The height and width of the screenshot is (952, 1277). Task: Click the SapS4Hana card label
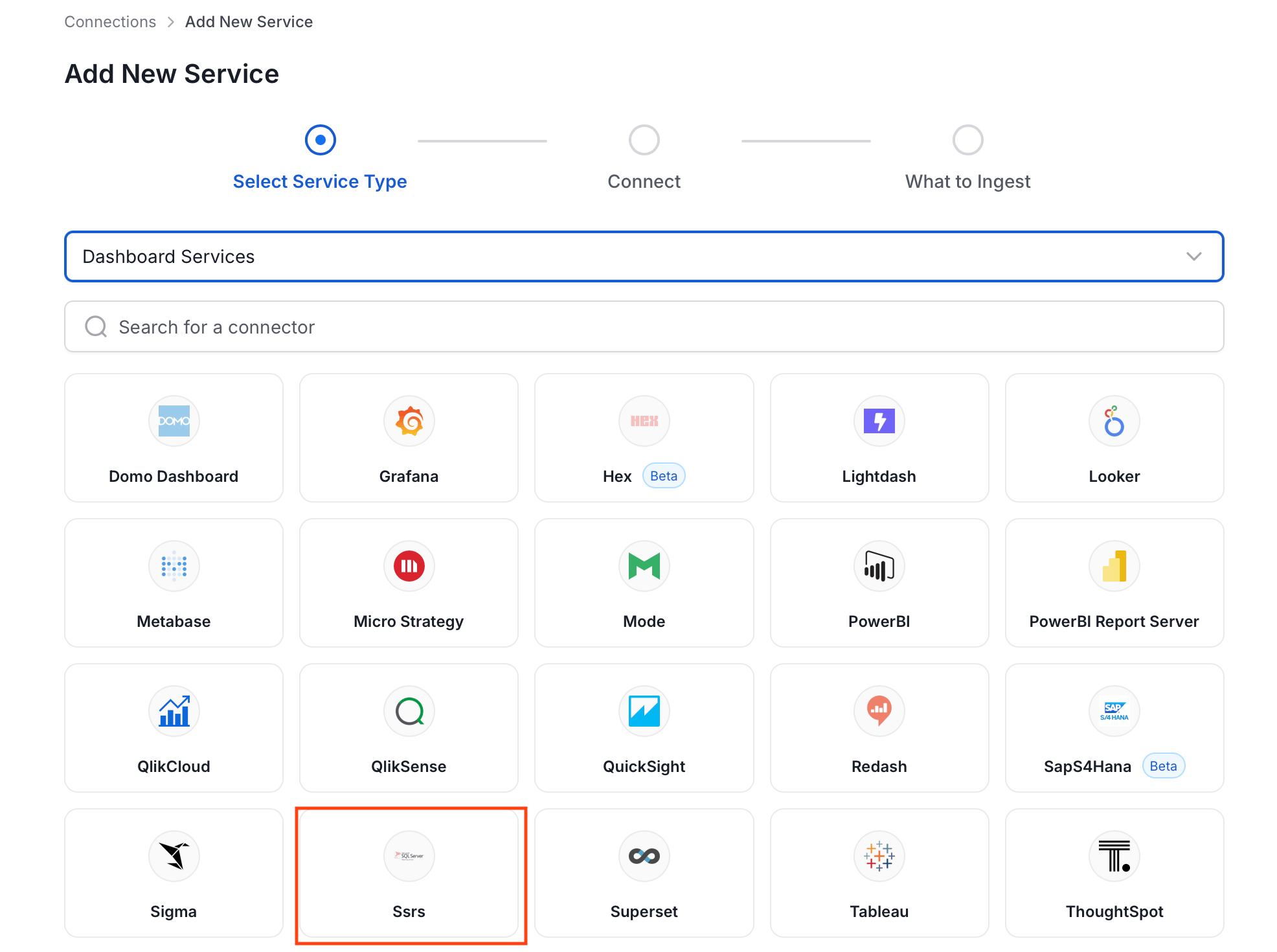[1088, 767]
